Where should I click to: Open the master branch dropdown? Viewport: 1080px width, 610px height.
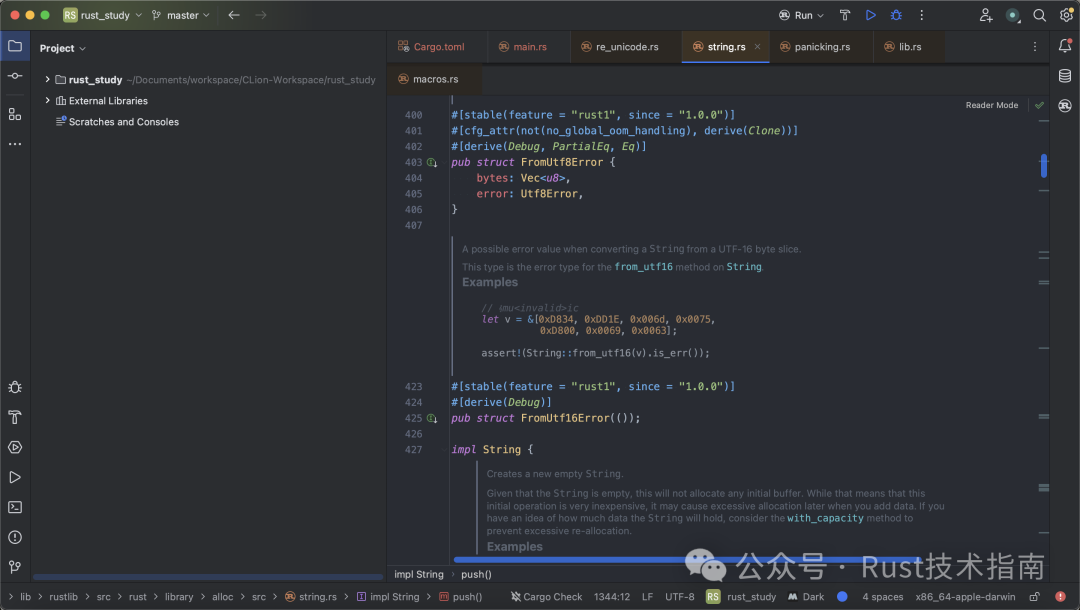[x=180, y=15]
